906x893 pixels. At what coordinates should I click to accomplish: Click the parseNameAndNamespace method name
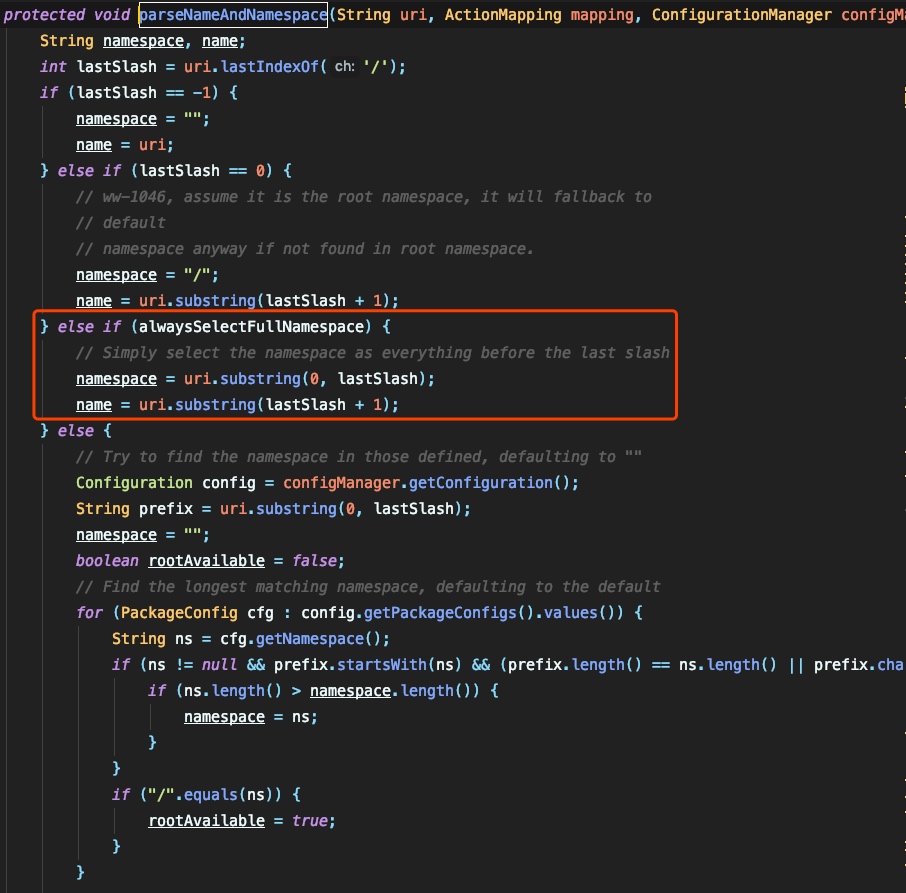232,14
